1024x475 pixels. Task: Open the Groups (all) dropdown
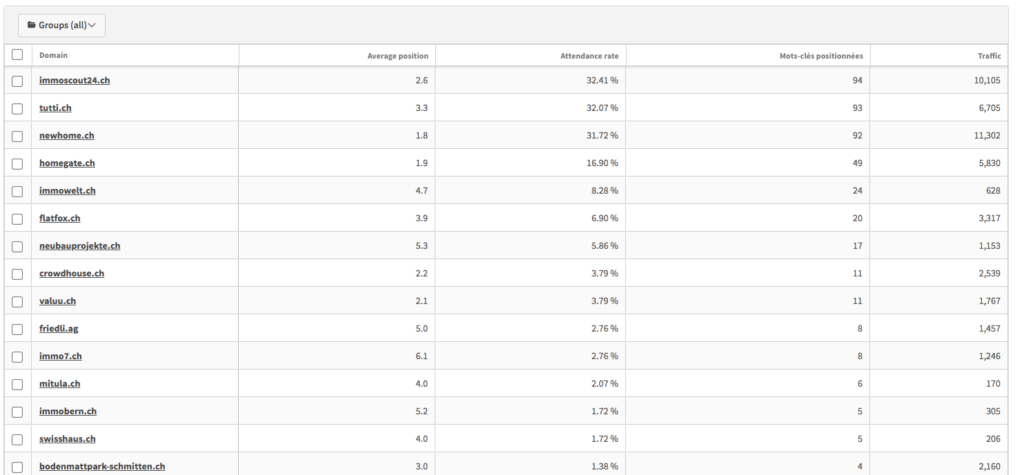click(61, 25)
